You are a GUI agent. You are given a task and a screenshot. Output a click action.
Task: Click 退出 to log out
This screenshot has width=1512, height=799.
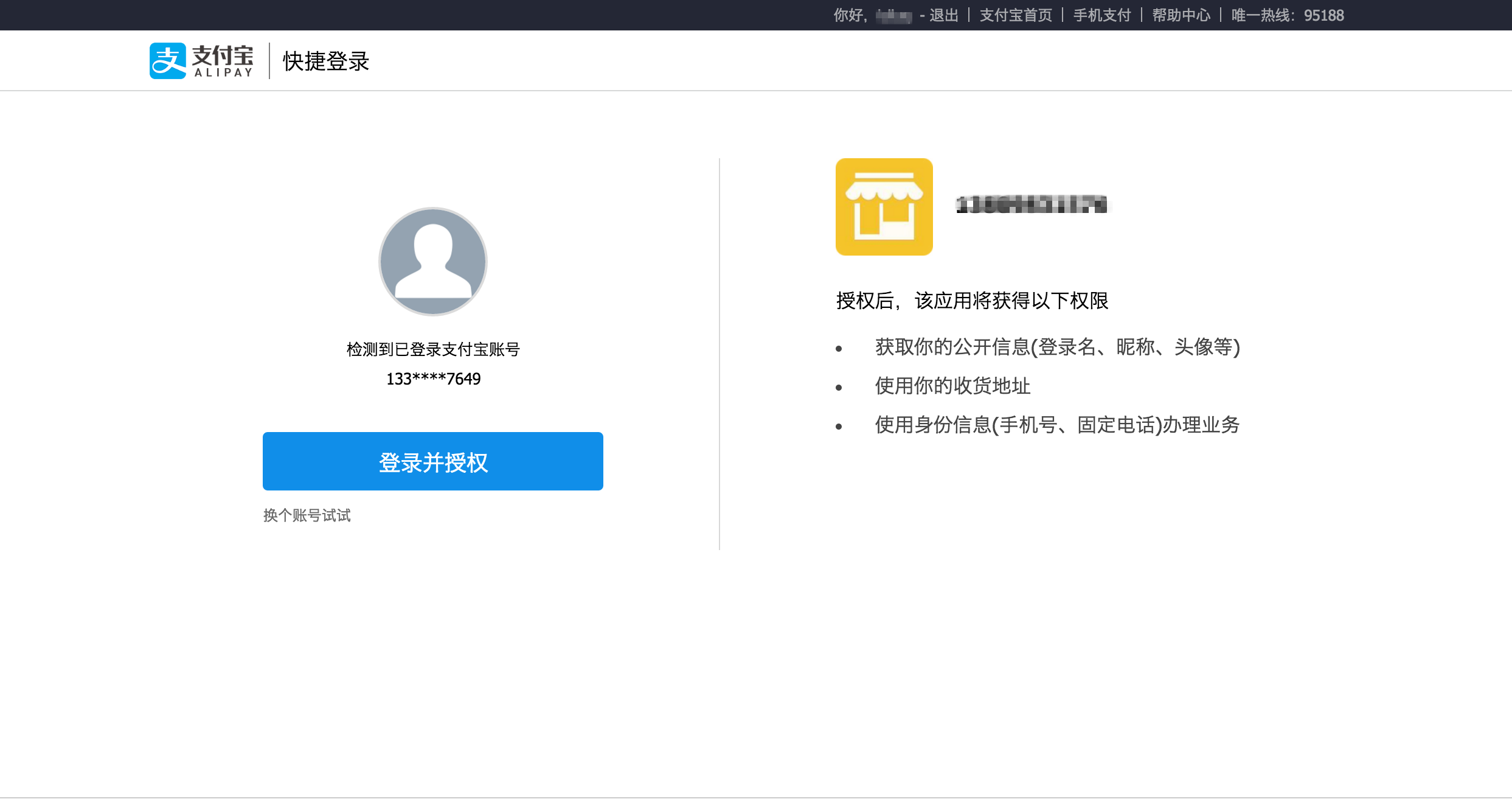[x=943, y=15]
